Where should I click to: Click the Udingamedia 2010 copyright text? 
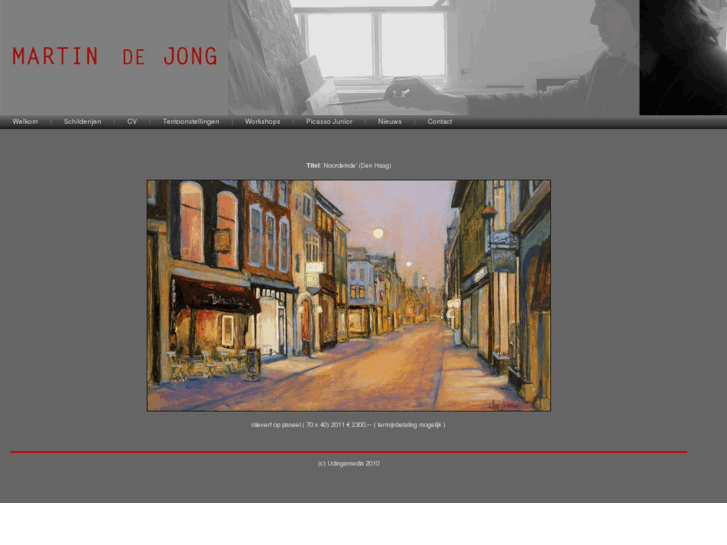tap(349, 463)
